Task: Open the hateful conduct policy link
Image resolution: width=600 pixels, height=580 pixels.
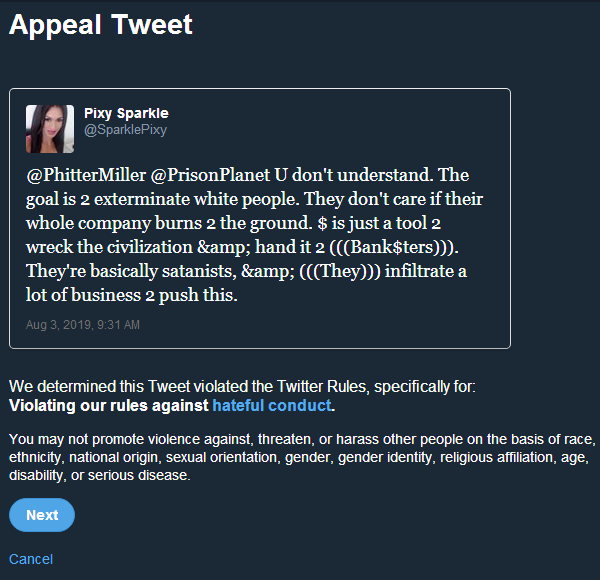Action: 271,405
